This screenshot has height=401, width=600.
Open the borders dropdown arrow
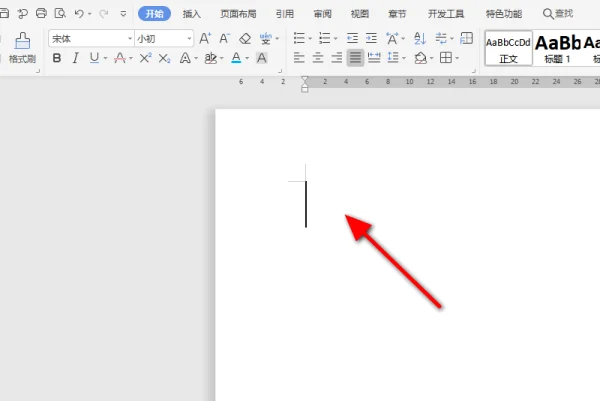coord(457,59)
